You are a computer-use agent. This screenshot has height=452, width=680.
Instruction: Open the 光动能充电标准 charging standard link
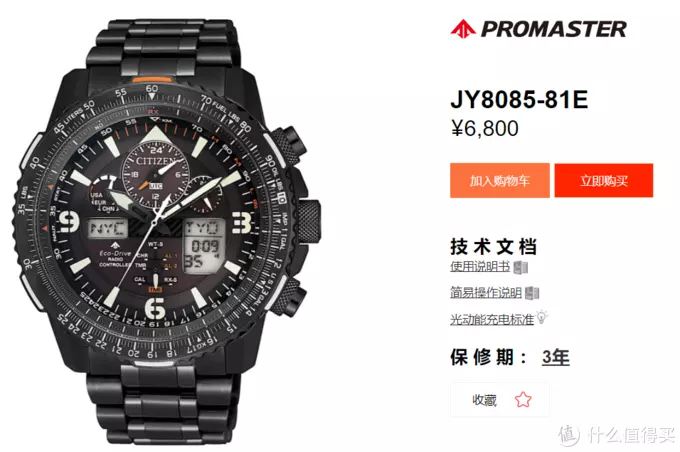click(492, 320)
